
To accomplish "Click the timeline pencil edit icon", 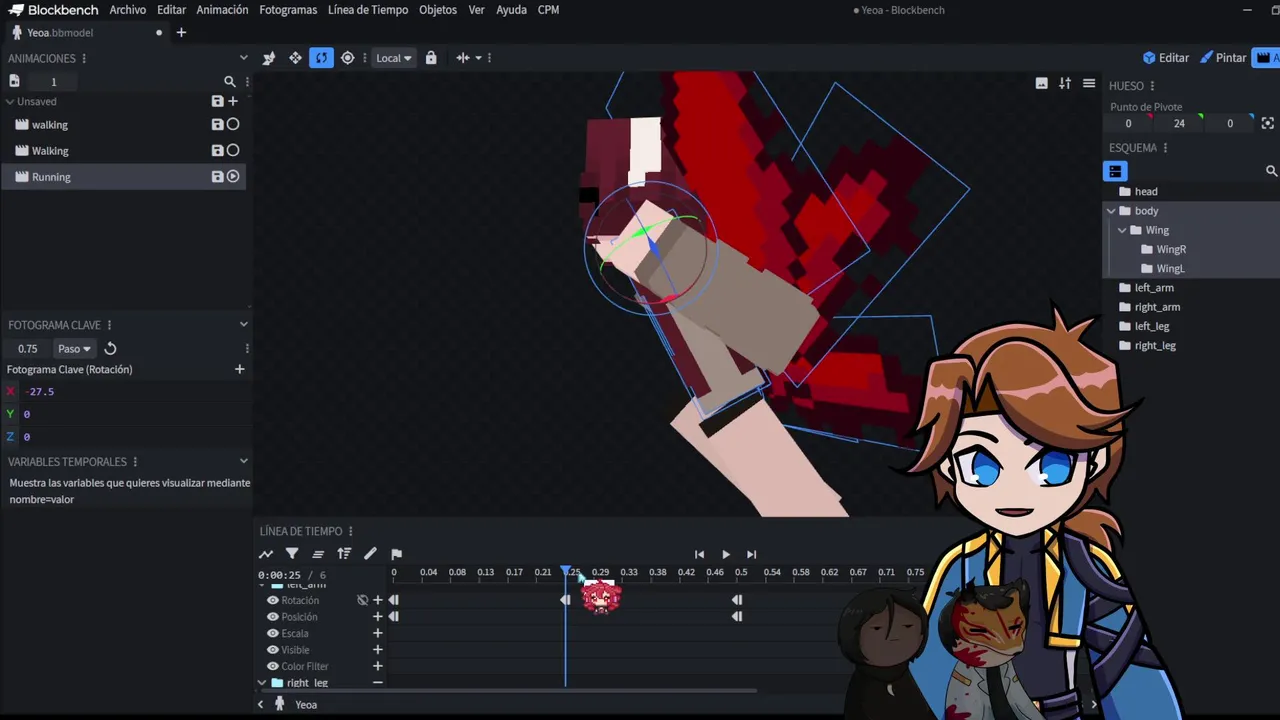I will click(x=370, y=554).
